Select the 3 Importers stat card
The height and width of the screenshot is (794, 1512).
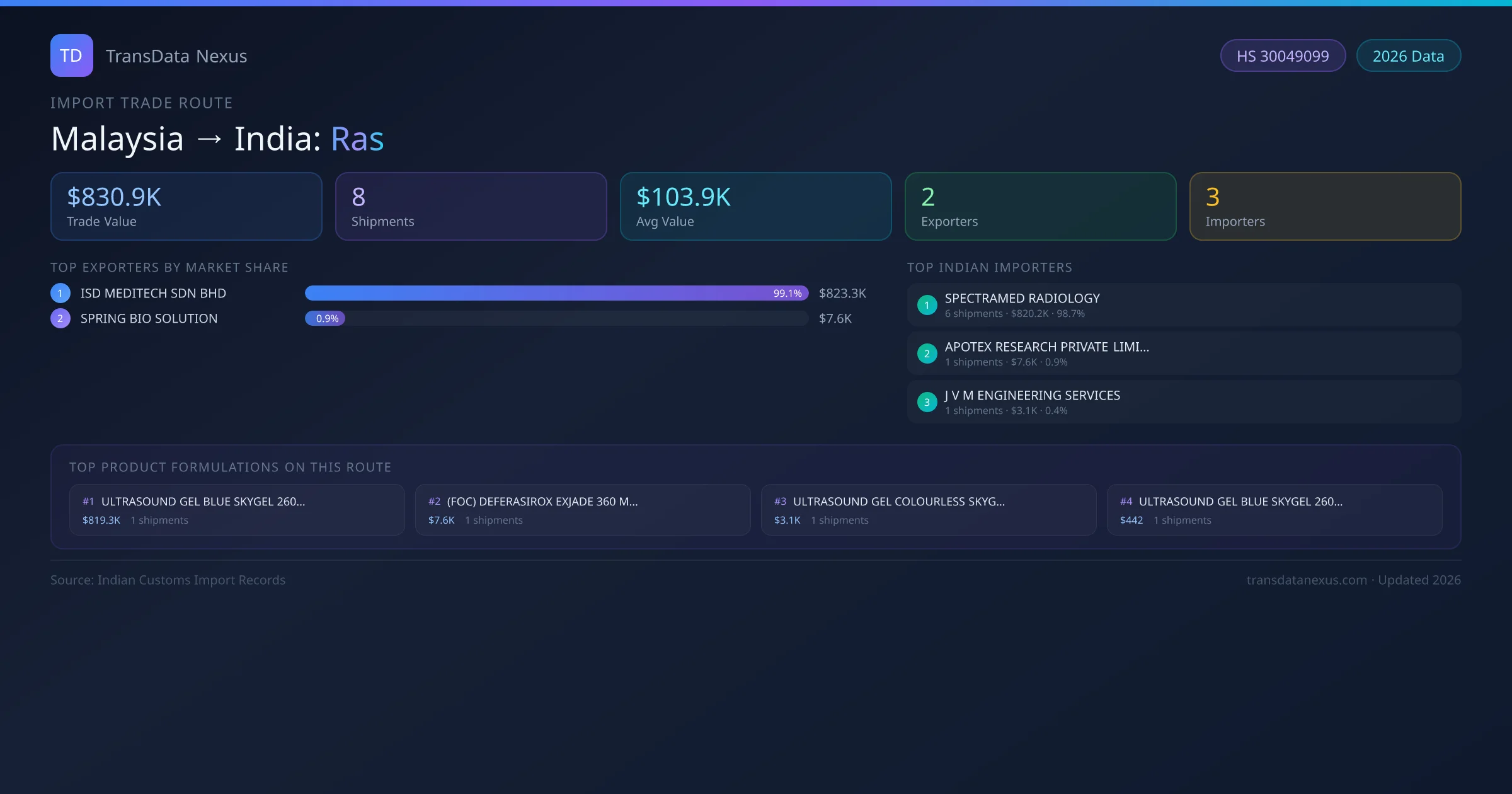(1325, 206)
